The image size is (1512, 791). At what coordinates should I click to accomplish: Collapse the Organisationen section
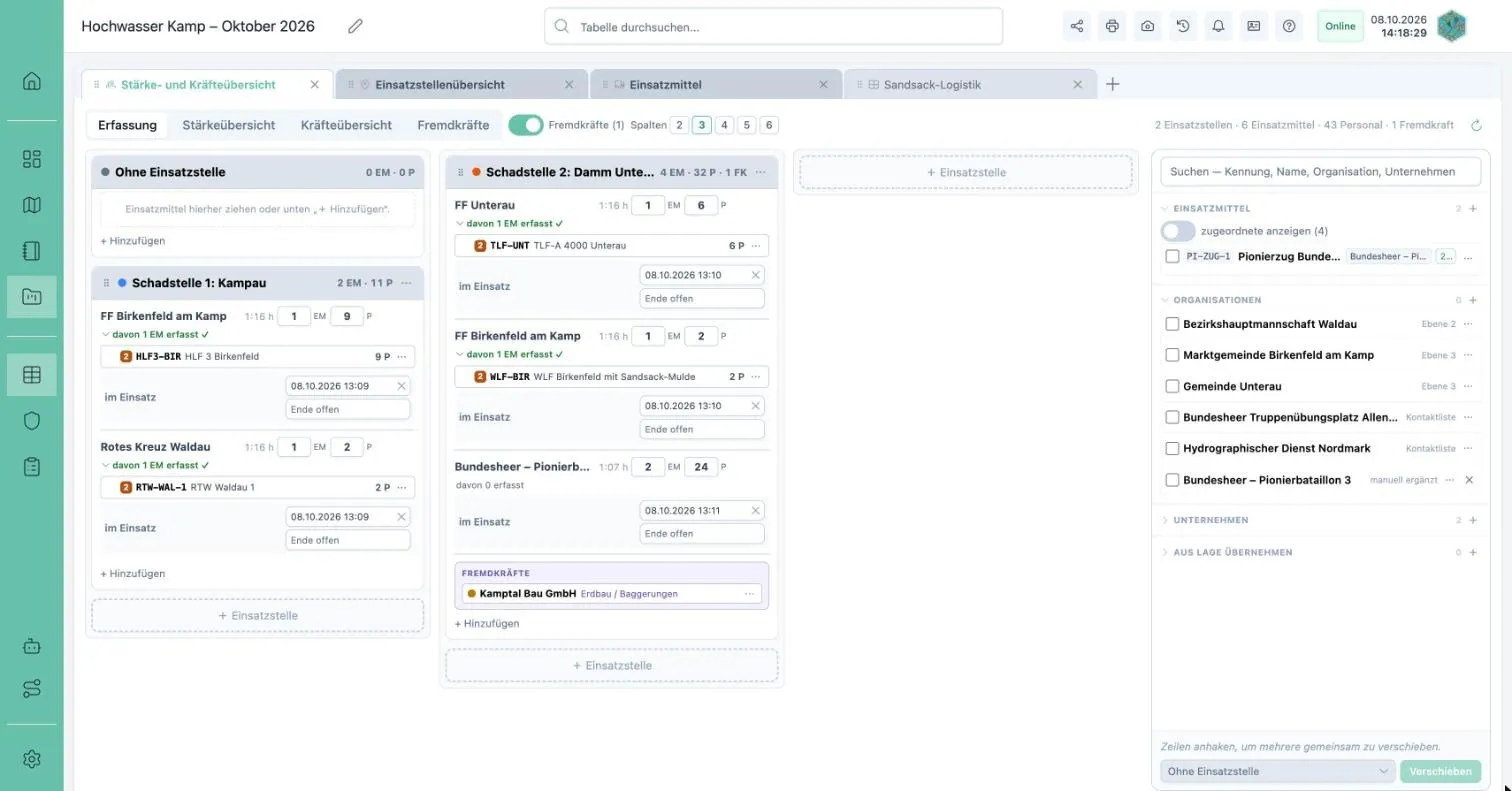click(1165, 300)
